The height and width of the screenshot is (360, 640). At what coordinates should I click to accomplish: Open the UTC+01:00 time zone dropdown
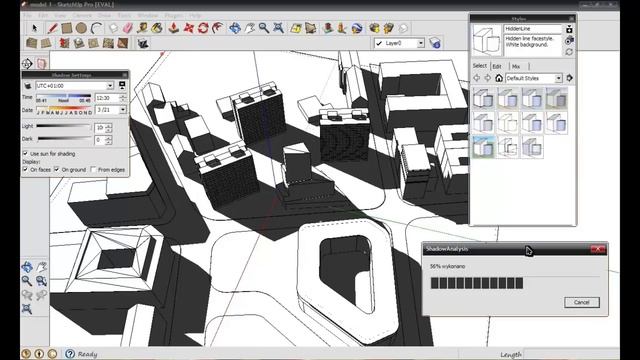click(x=110, y=86)
